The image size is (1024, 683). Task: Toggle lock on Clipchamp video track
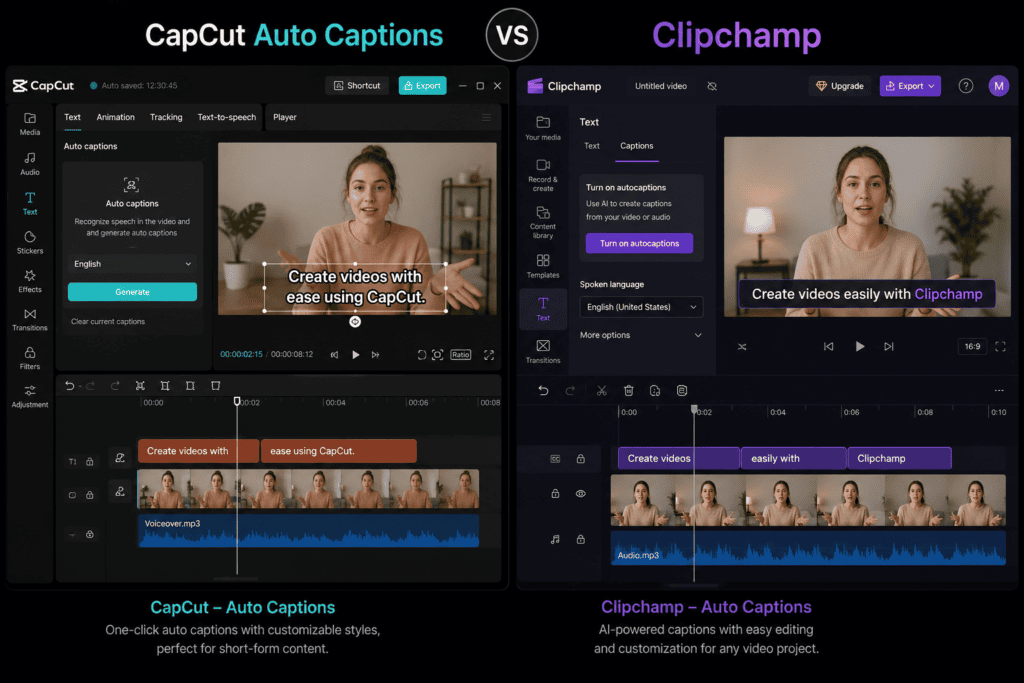555,494
